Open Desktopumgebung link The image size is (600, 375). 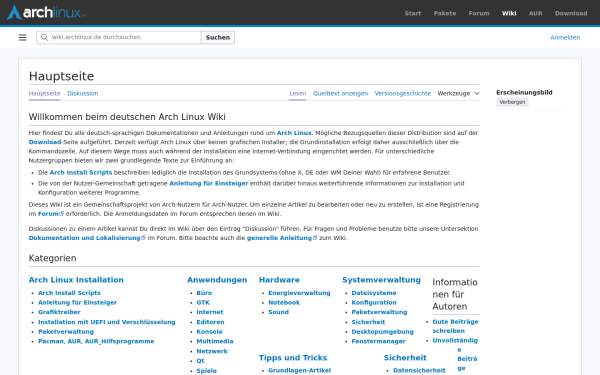tap(382, 331)
